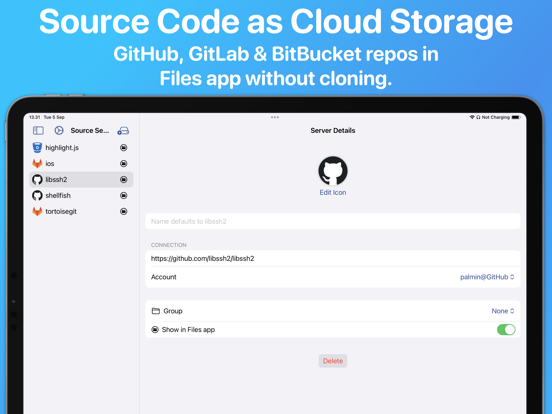This screenshot has height=414, width=552.
Task: Select the ios repository
Action: point(81,164)
